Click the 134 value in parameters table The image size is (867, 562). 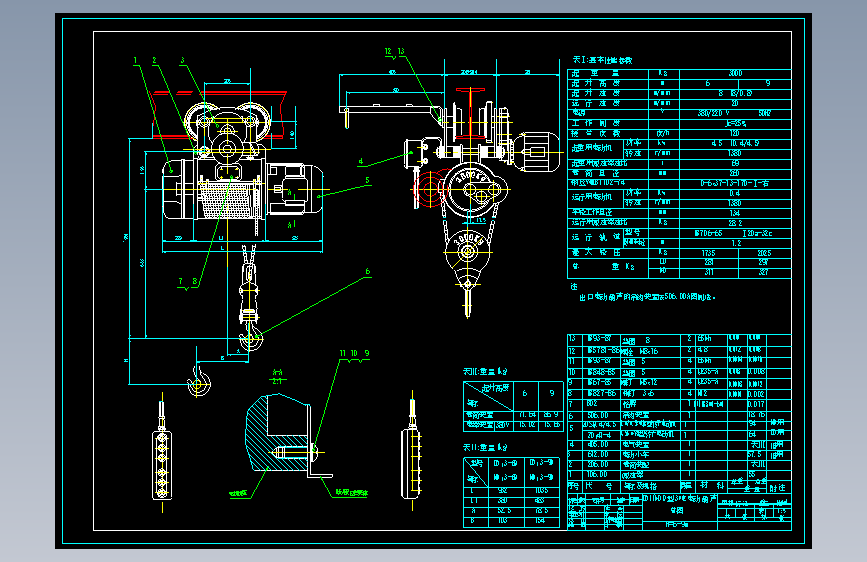coord(735,213)
